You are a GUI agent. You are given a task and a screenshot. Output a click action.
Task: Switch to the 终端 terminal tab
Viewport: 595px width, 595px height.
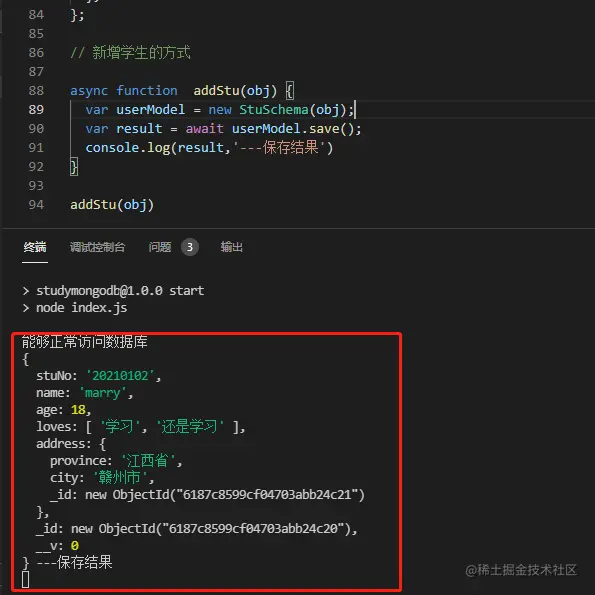pyautogui.click(x=35, y=247)
